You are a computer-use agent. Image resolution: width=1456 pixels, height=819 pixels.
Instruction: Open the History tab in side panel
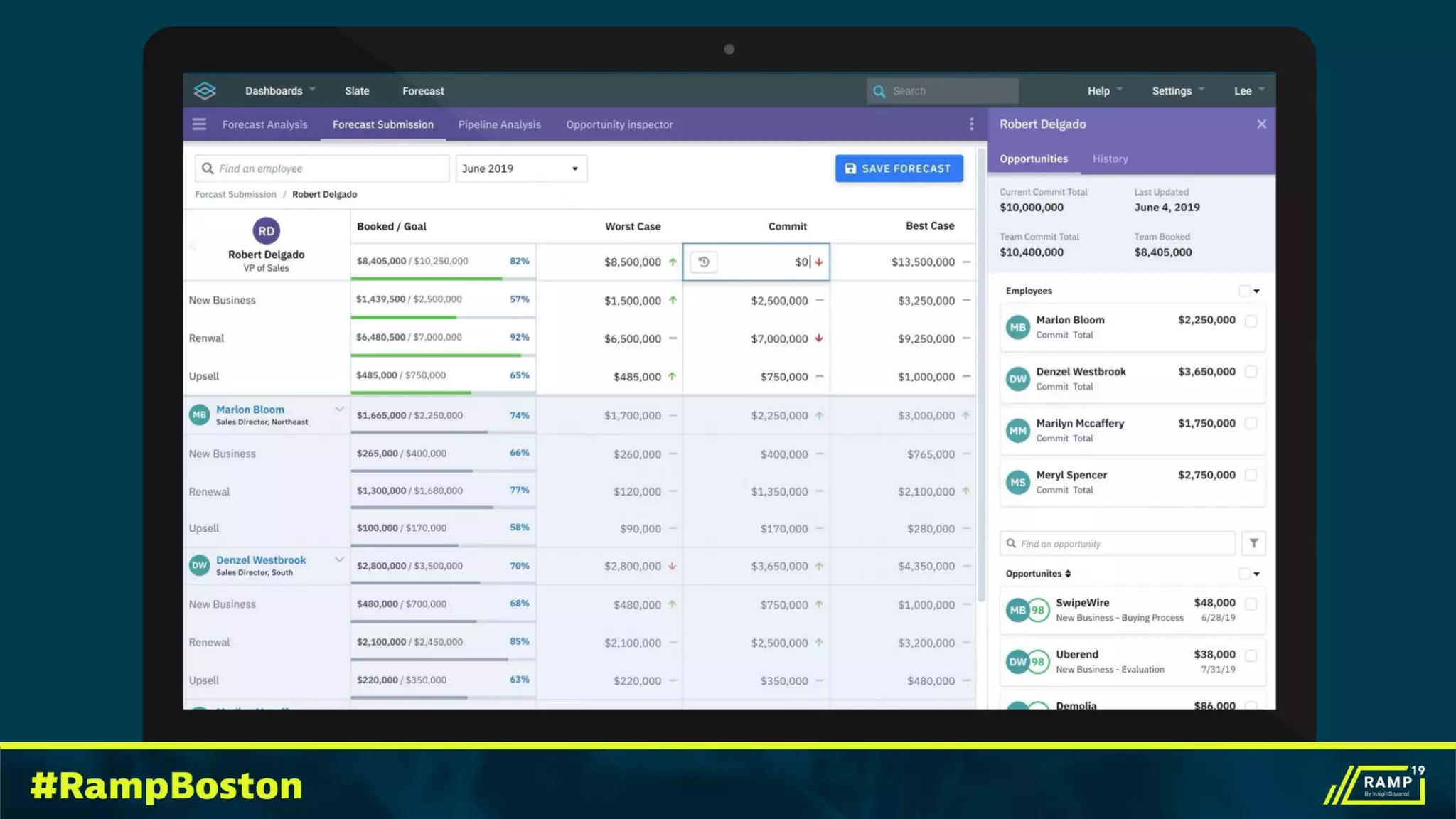[1110, 159]
